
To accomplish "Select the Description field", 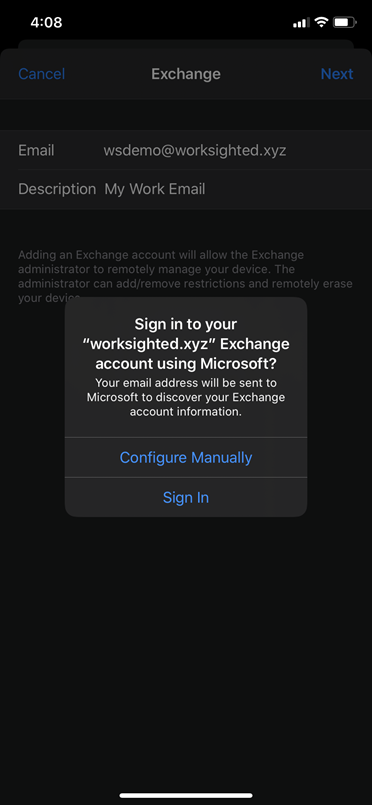I will point(186,189).
